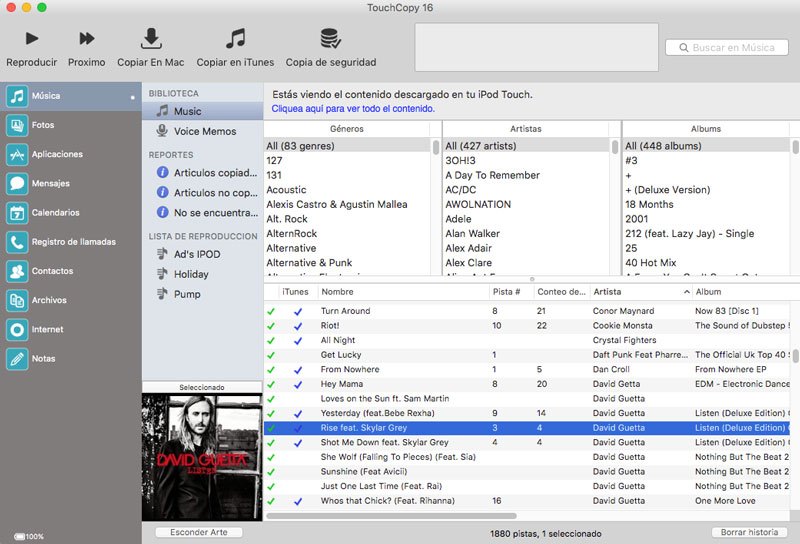This screenshot has width=800, height=544.
Task: Select Voice Memos microphone entry
Action: coord(203,131)
